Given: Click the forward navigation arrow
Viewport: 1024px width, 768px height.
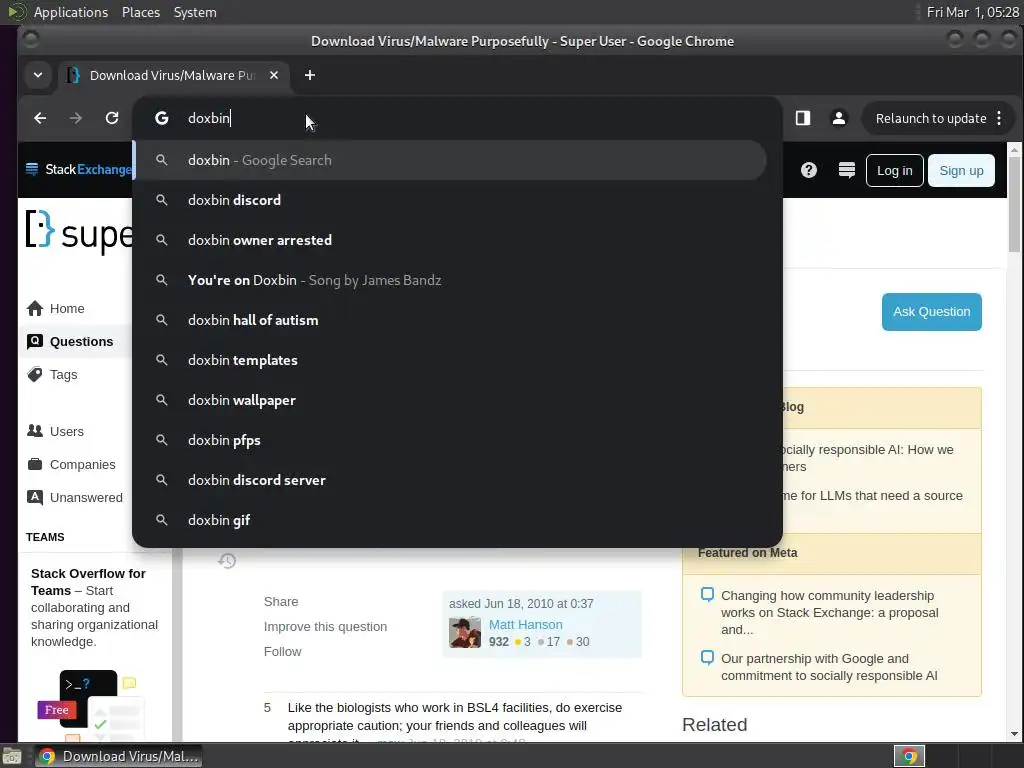Looking at the screenshot, I should (x=76, y=118).
